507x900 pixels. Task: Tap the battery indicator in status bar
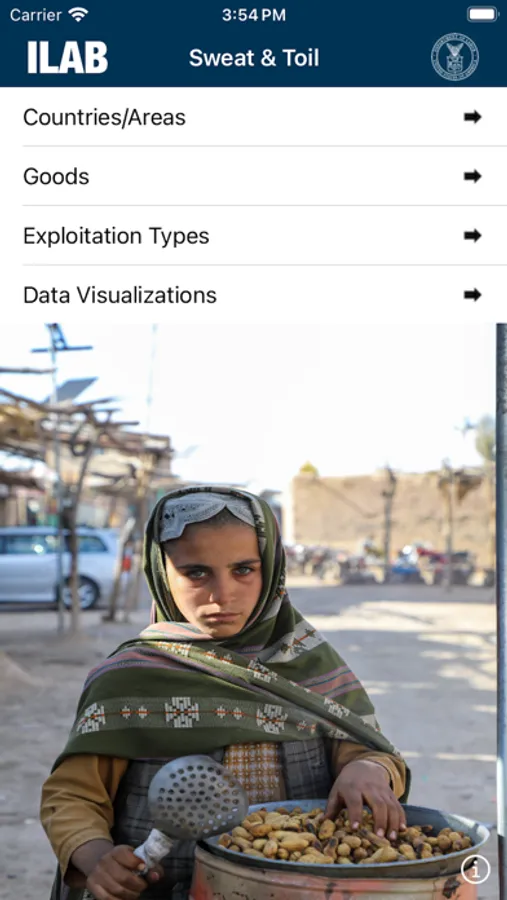(482, 14)
